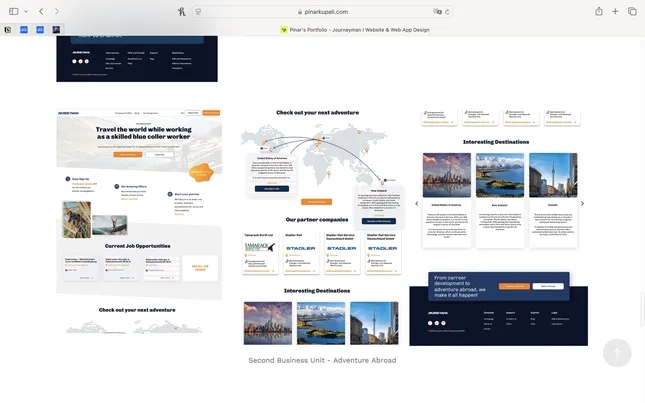Click the forward navigation arrow
The width and height of the screenshot is (645, 403).
(56, 11)
